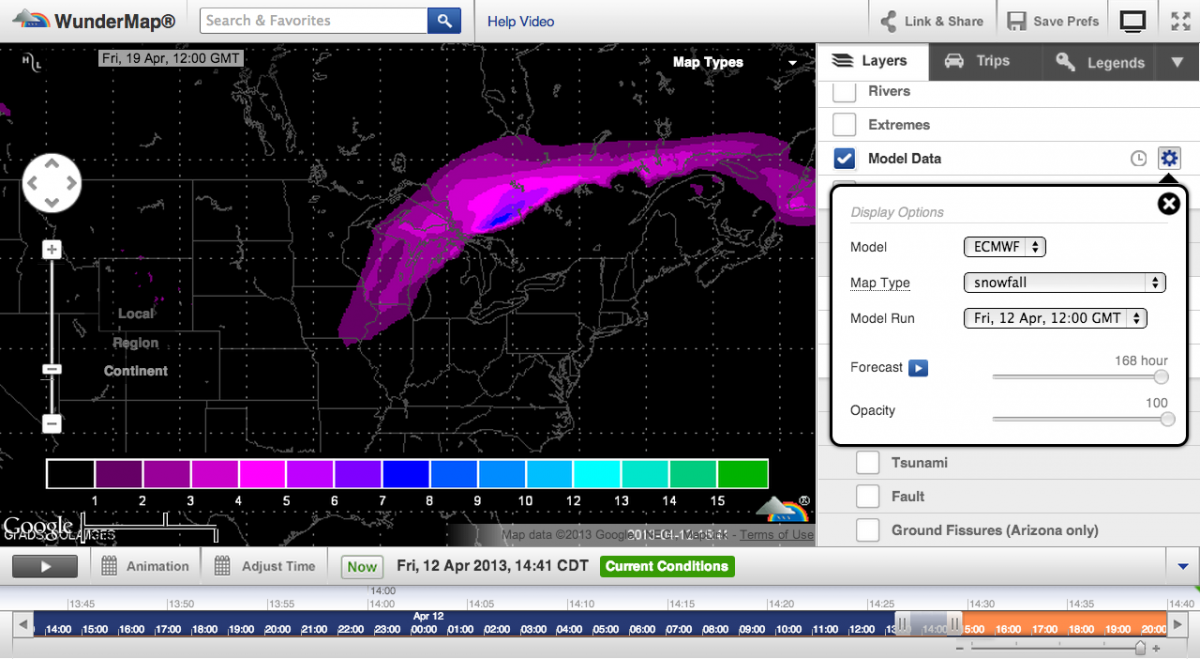The image size is (1200, 659).
Task: Play the forecast animation in Display Options
Action: pos(918,368)
